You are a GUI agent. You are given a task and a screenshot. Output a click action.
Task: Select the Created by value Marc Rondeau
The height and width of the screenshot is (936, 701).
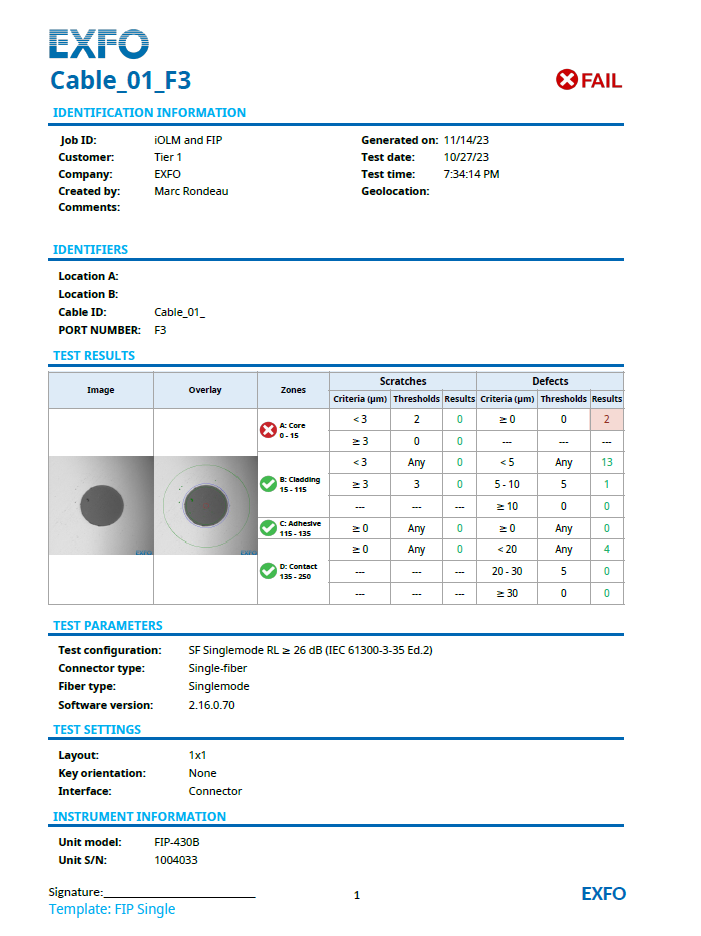pos(191,191)
